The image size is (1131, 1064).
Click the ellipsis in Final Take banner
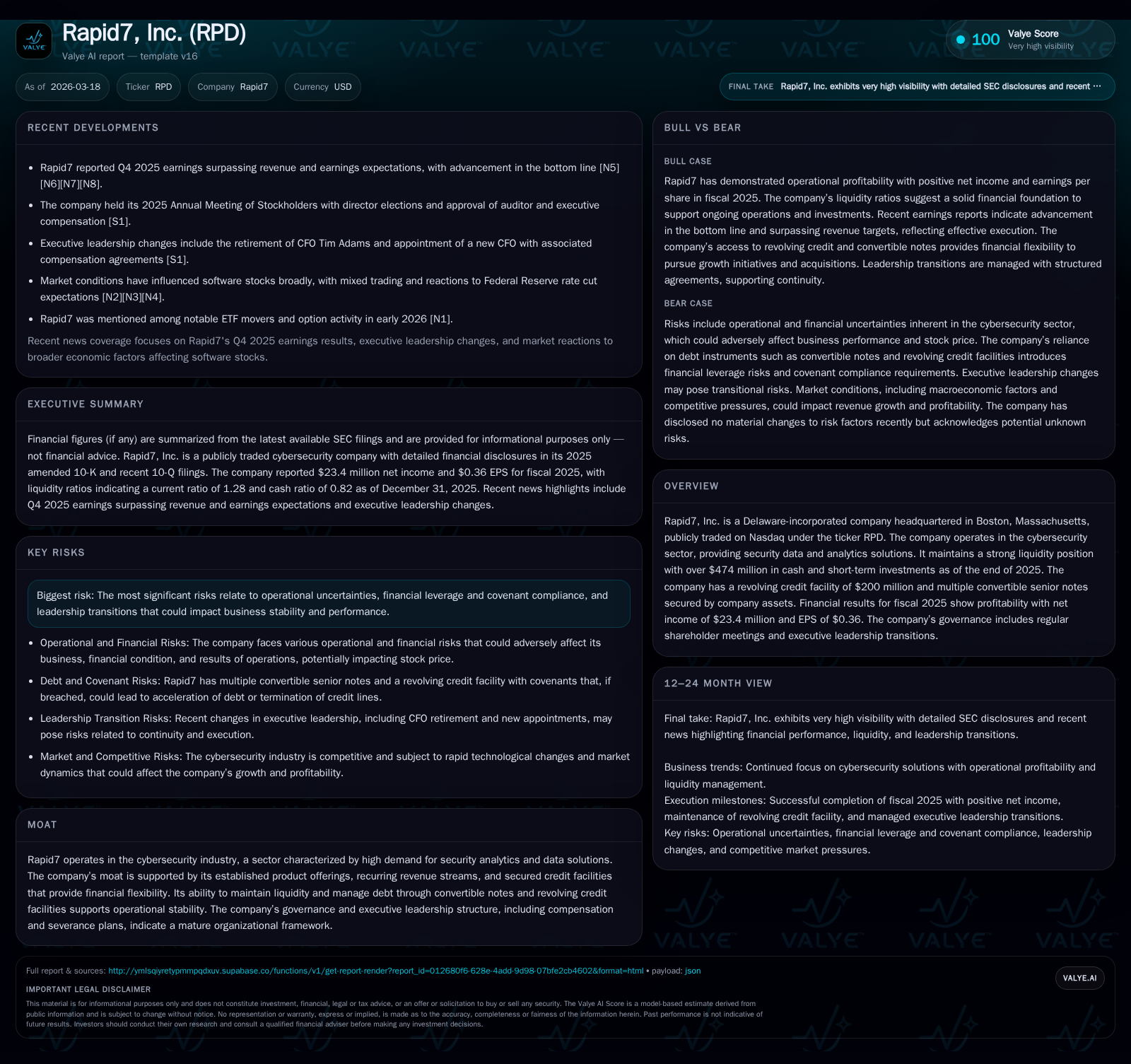[x=1097, y=86]
